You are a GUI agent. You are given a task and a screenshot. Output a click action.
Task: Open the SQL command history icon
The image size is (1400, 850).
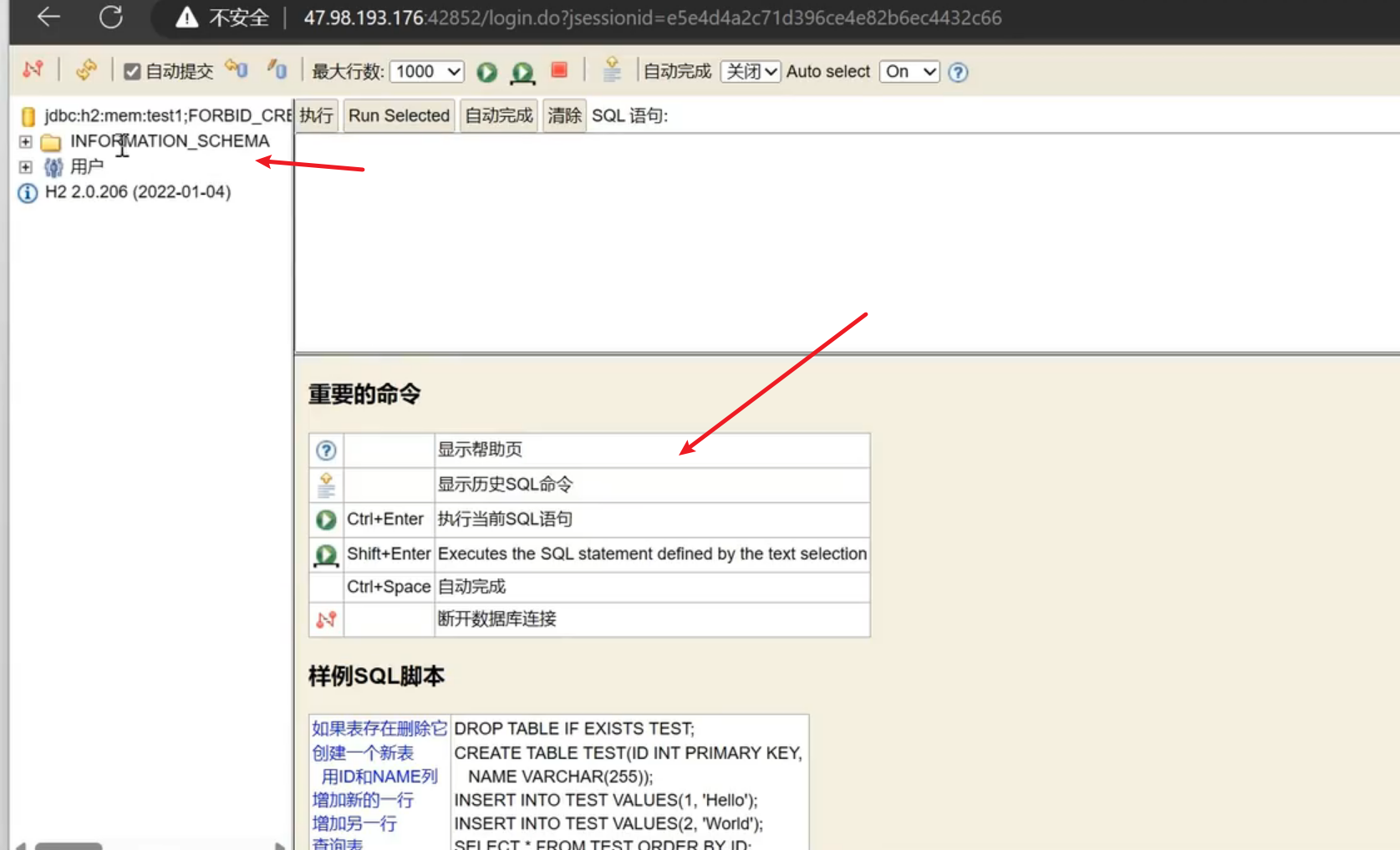pyautogui.click(x=612, y=70)
